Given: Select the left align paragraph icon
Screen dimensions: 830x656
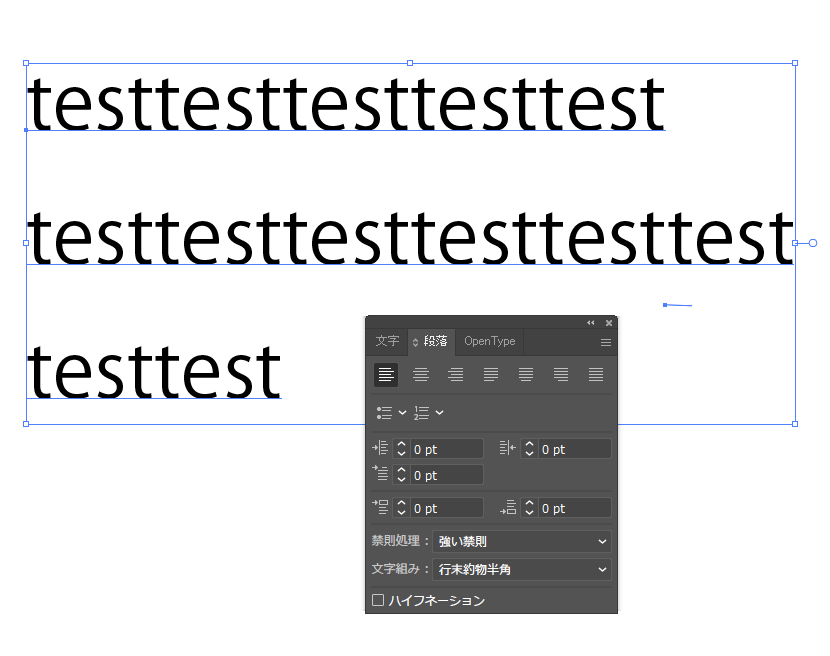Looking at the screenshot, I should coord(386,375).
